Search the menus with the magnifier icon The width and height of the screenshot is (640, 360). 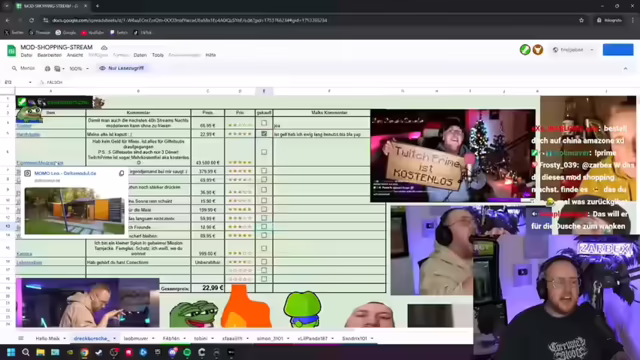coord(14,69)
